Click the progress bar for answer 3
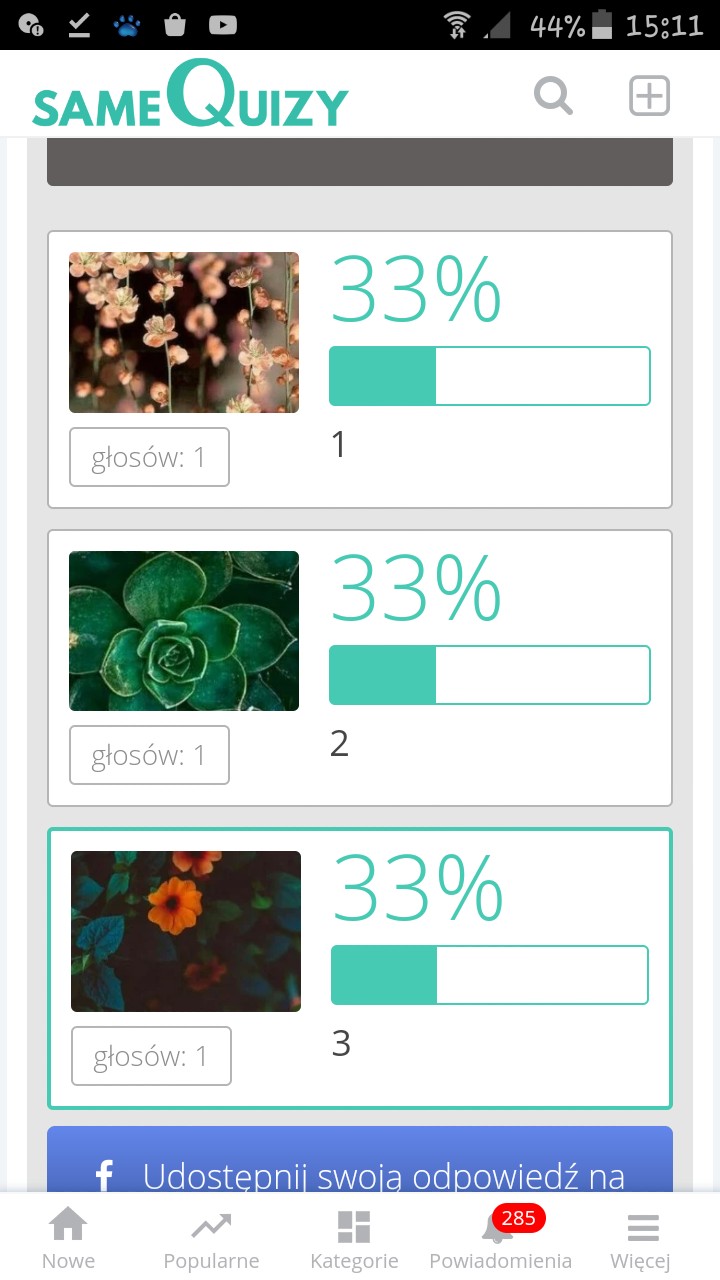 click(490, 975)
